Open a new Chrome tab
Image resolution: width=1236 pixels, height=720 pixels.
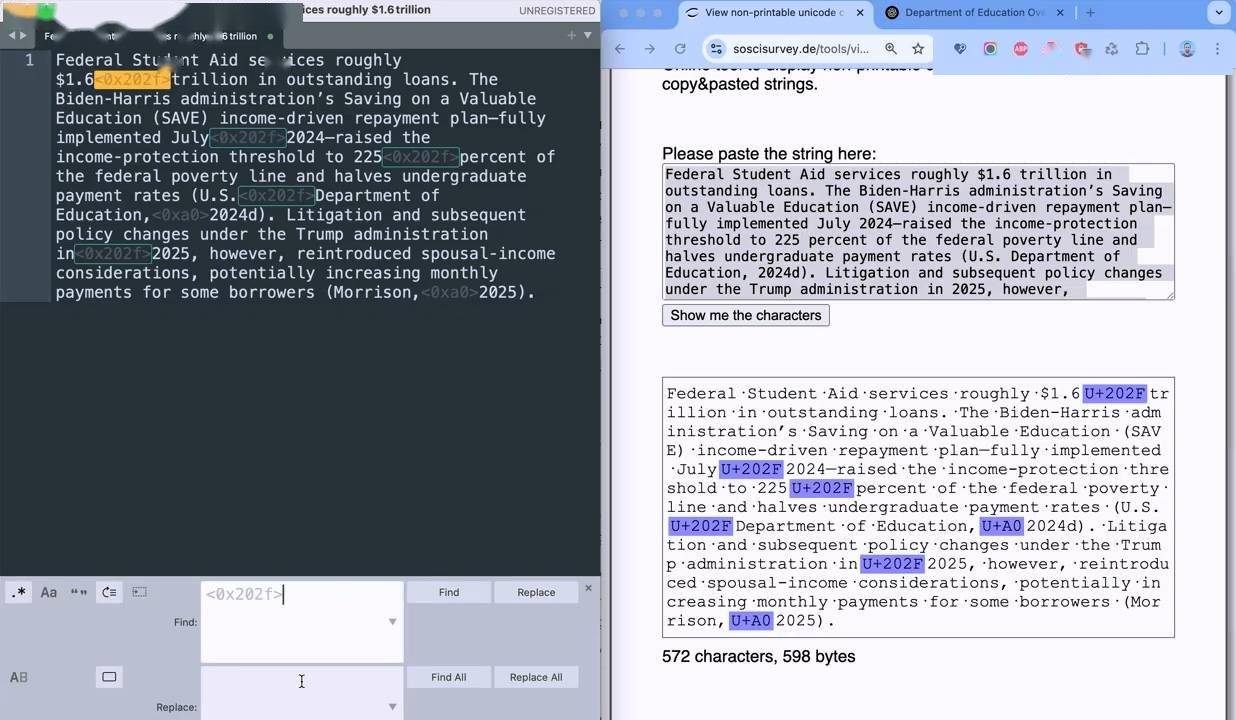1090,12
